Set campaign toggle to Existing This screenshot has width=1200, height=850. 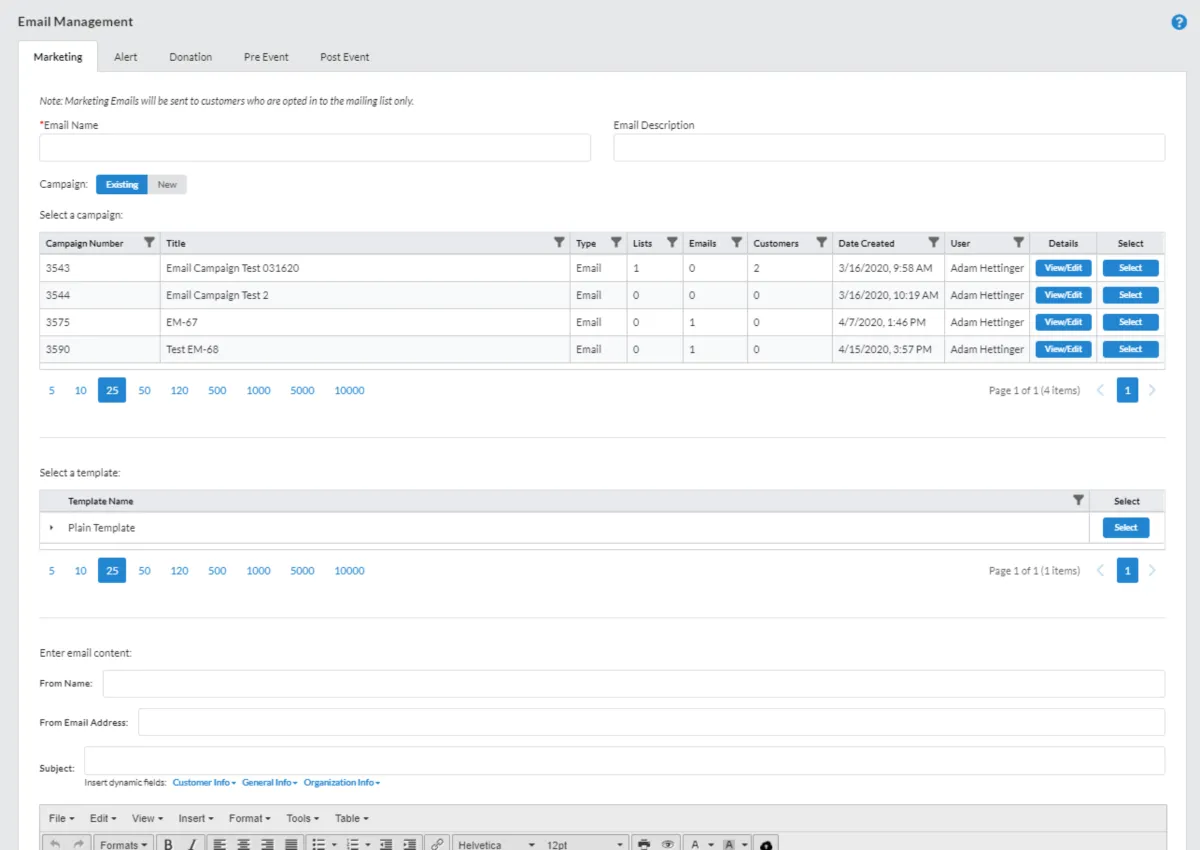(x=122, y=185)
